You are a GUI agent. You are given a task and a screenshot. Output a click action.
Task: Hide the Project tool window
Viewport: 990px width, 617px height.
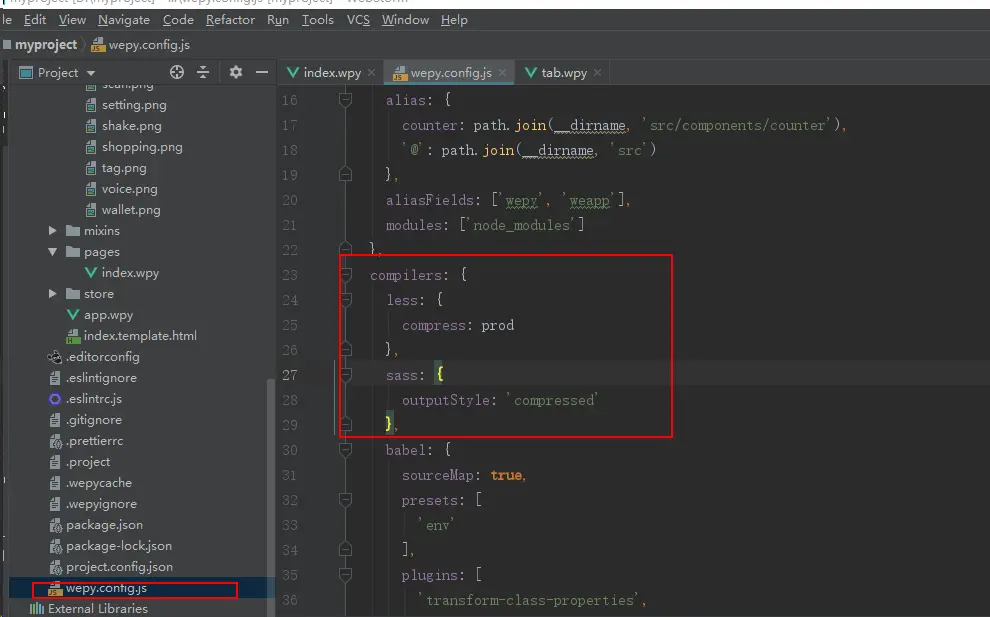click(261, 73)
